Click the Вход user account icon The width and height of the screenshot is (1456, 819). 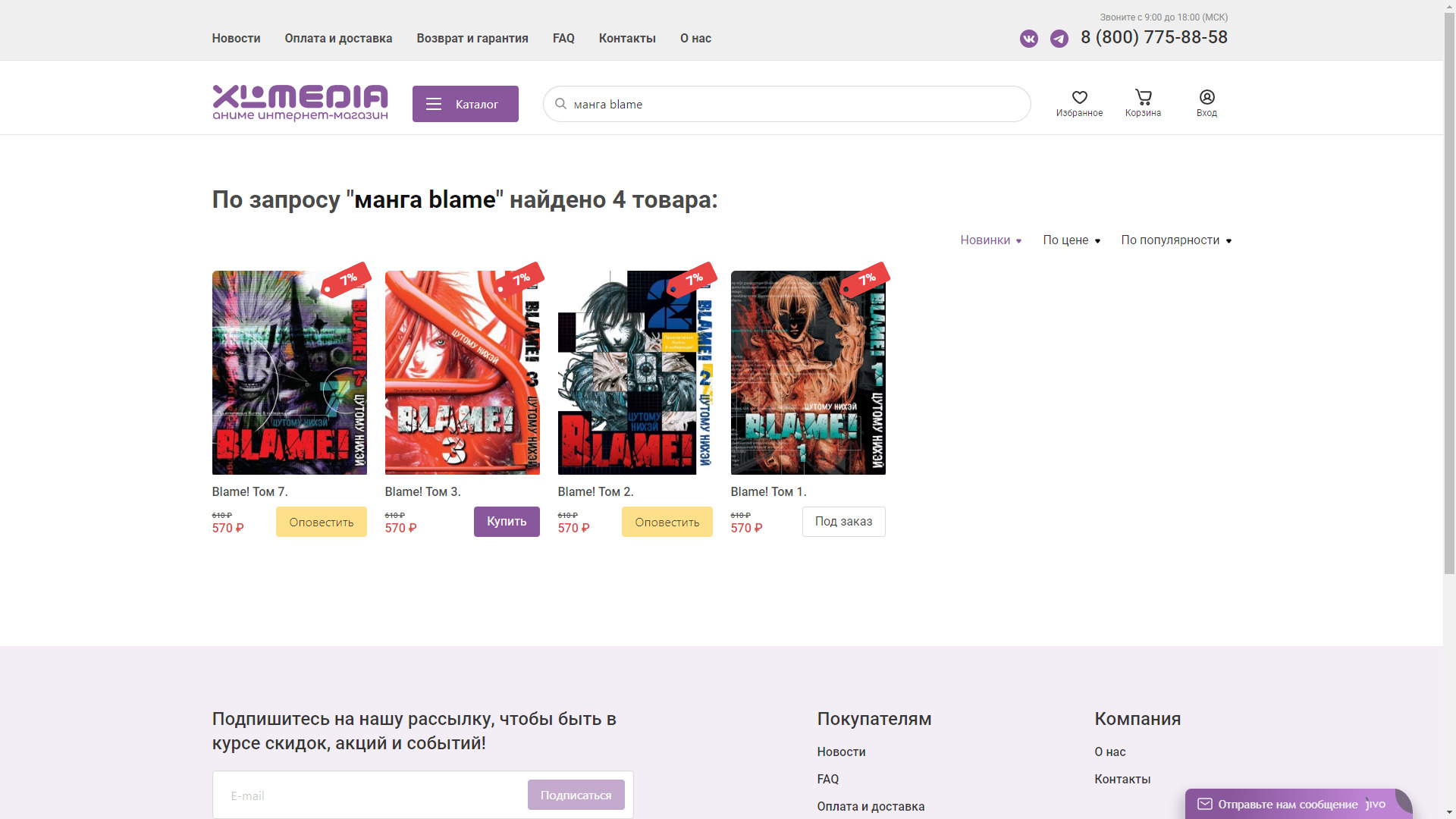point(1207,97)
